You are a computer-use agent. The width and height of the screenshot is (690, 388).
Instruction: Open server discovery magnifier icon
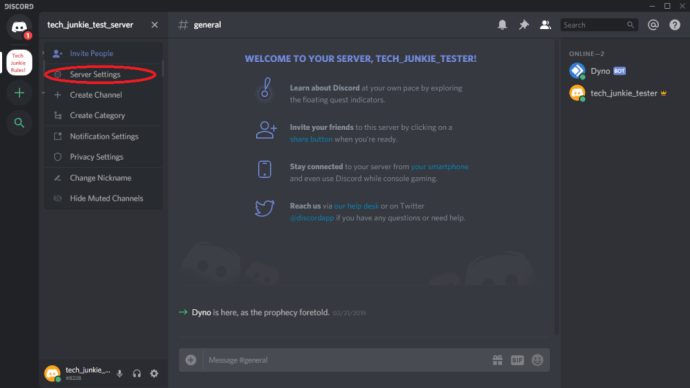(x=19, y=123)
